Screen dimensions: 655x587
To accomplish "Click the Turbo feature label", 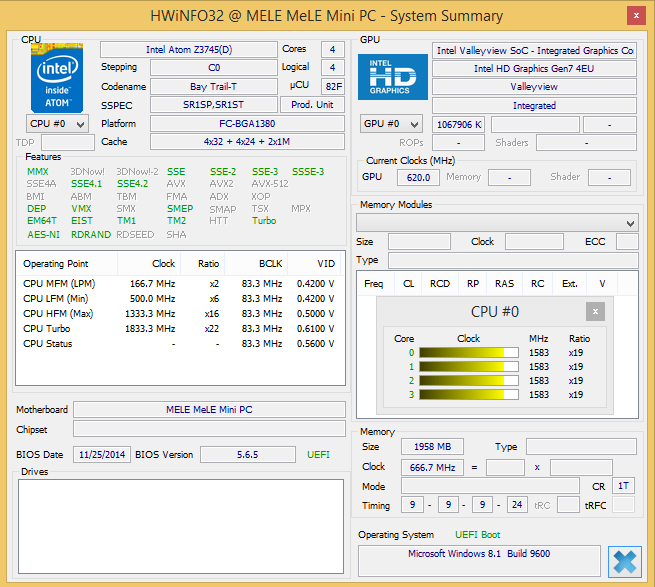I will tap(264, 221).
